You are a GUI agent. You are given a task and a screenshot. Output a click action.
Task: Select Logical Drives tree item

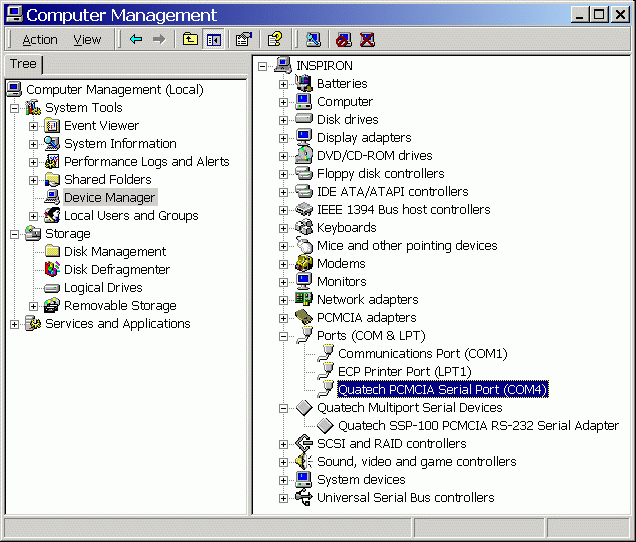pos(103,288)
